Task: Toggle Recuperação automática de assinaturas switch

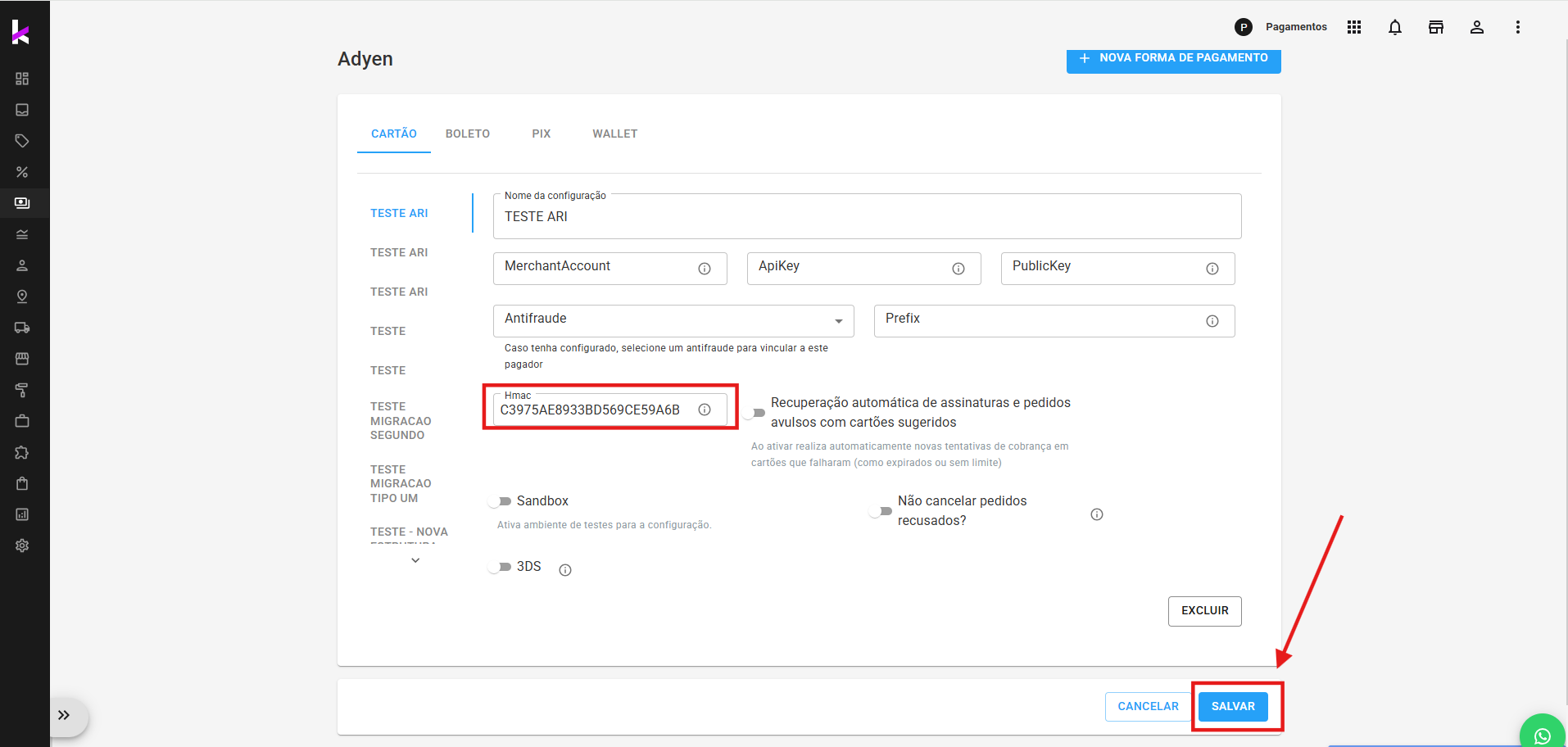Action: point(754,413)
